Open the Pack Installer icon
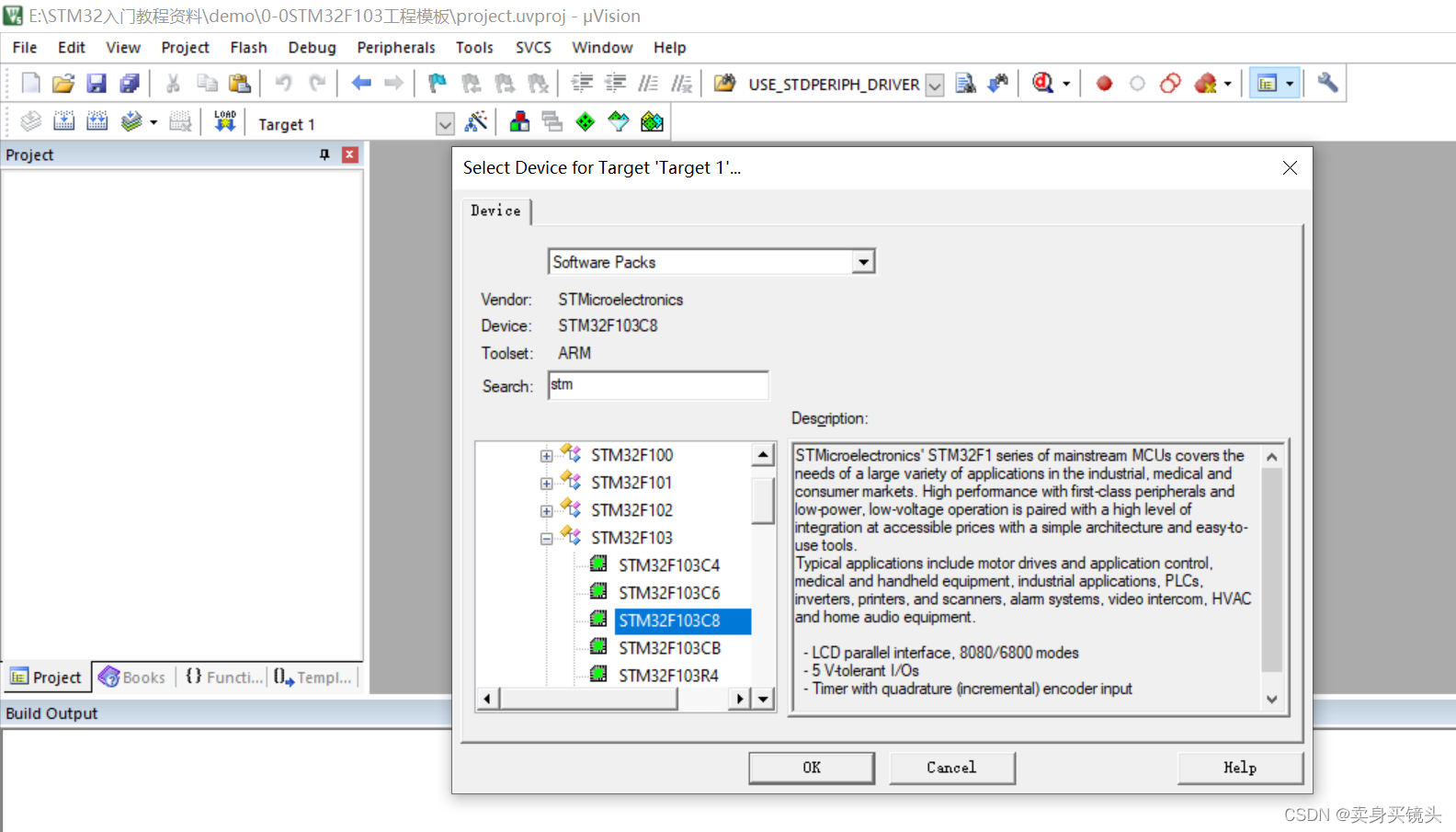 (652, 122)
